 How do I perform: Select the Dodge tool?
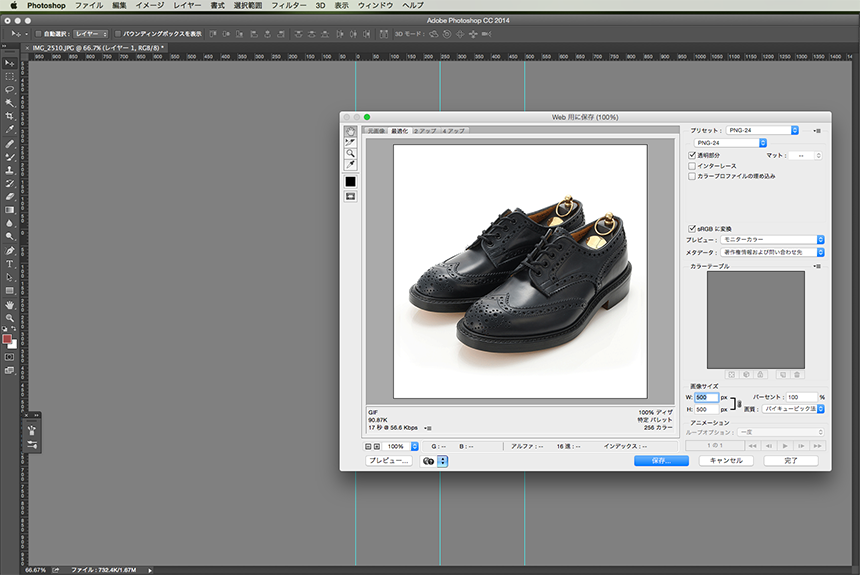[x=9, y=236]
